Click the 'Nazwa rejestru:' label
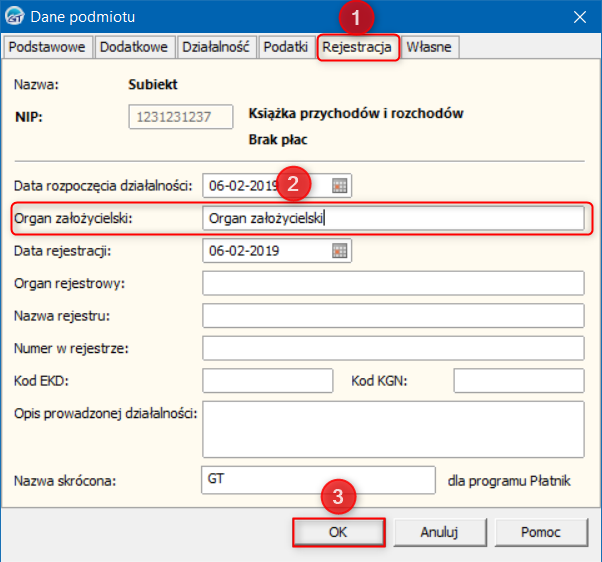602x562 pixels. (x=62, y=316)
